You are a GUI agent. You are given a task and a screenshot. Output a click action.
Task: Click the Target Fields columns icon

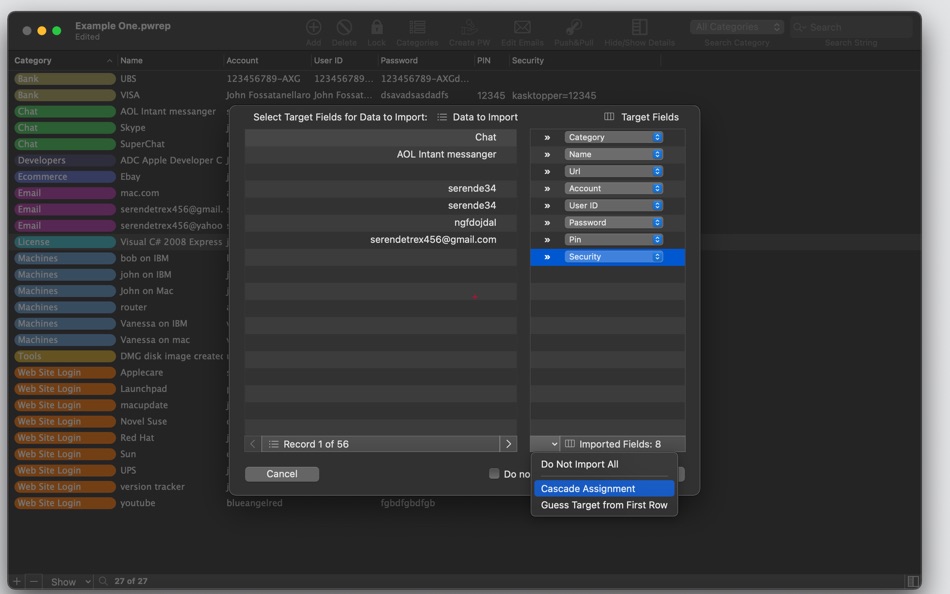[609, 117]
